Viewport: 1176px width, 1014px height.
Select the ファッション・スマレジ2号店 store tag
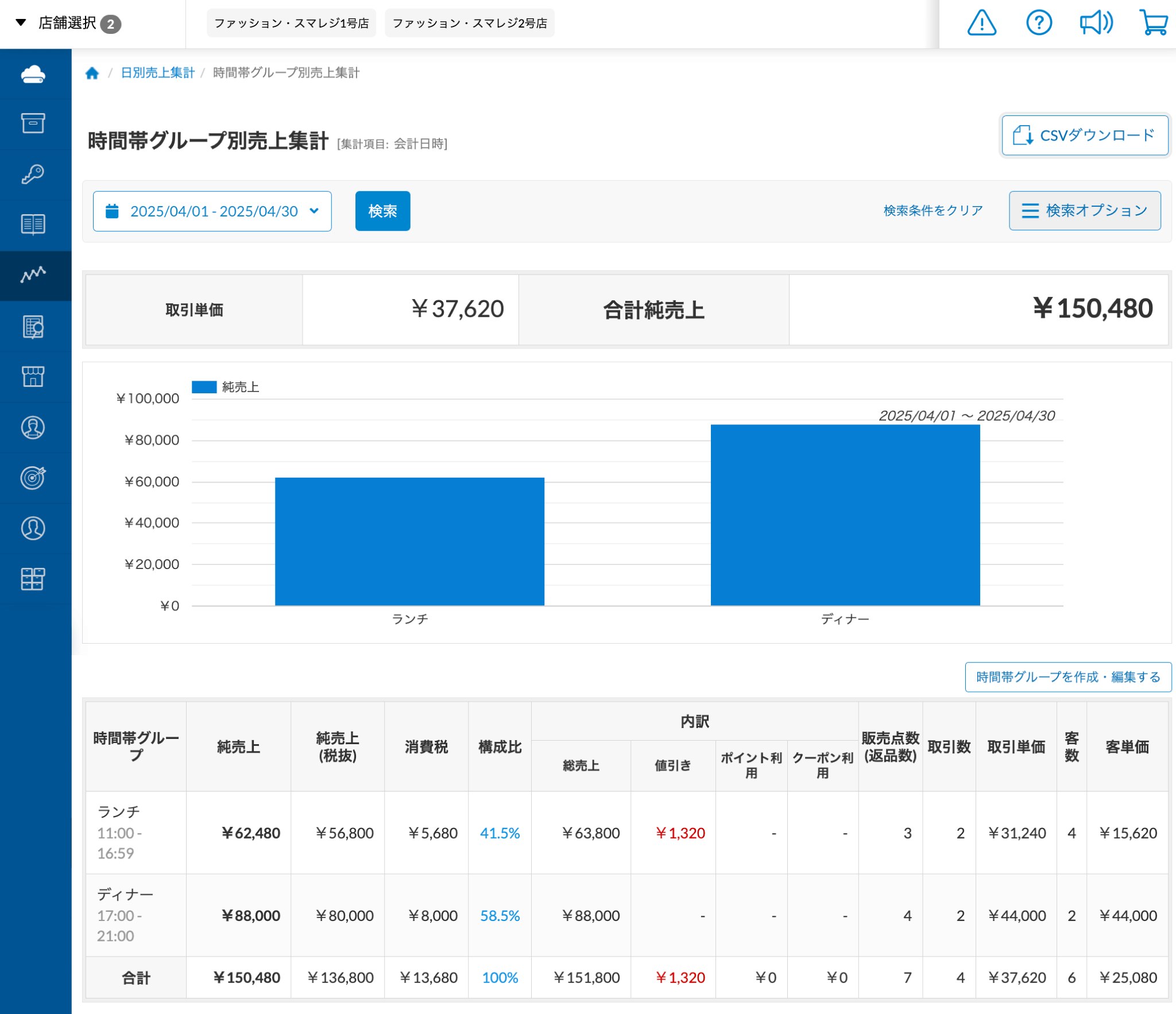pos(470,24)
